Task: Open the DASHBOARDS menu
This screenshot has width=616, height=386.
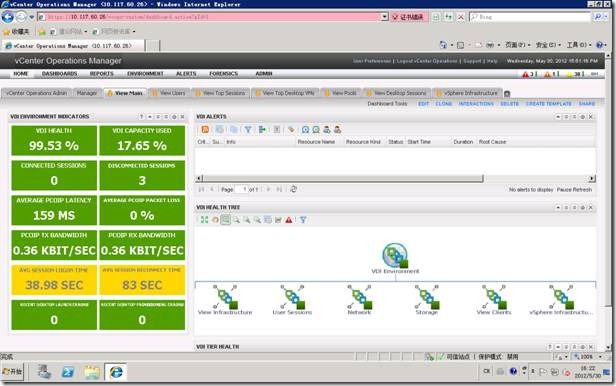Action: [59, 73]
